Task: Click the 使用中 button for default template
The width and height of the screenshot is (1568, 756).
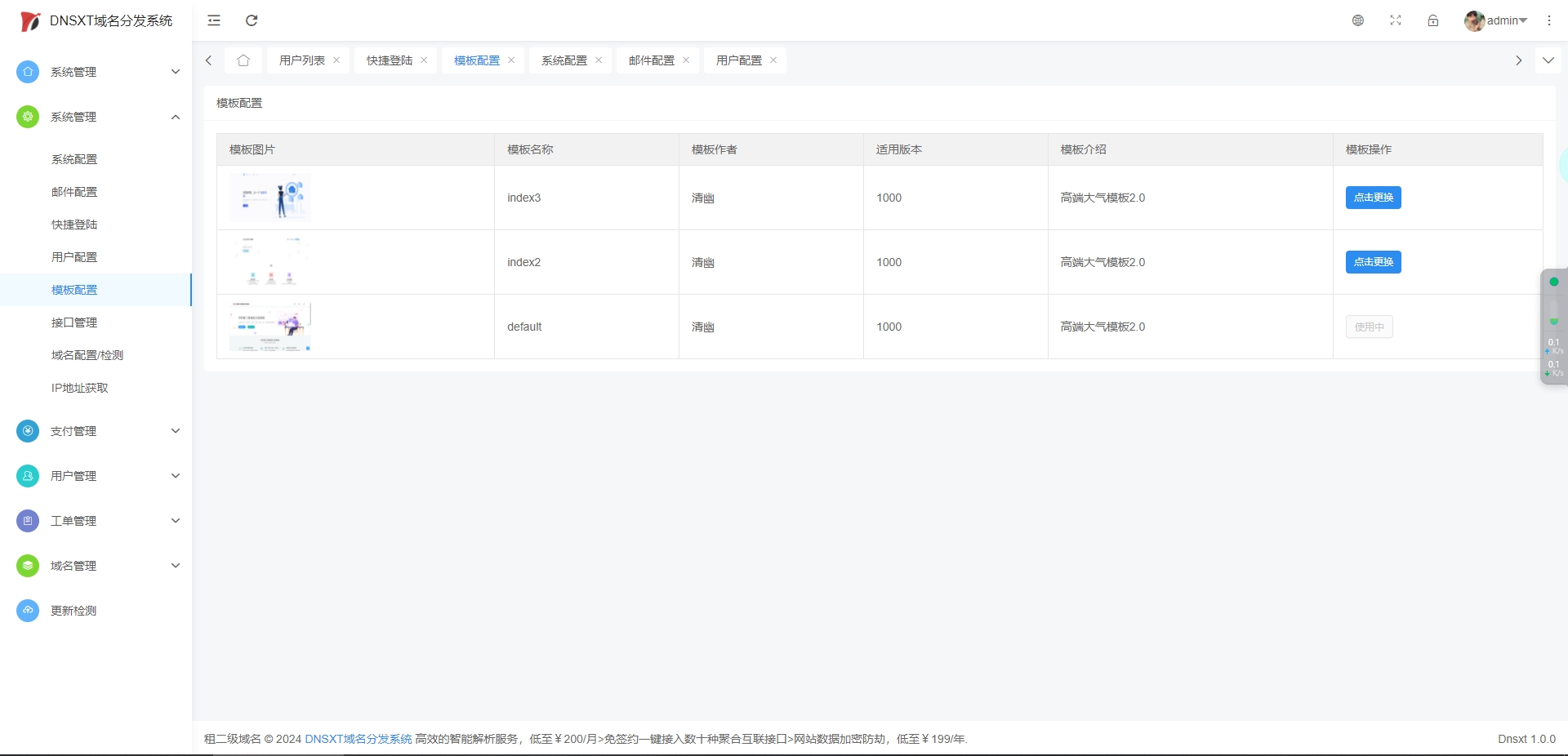Action: click(1369, 327)
